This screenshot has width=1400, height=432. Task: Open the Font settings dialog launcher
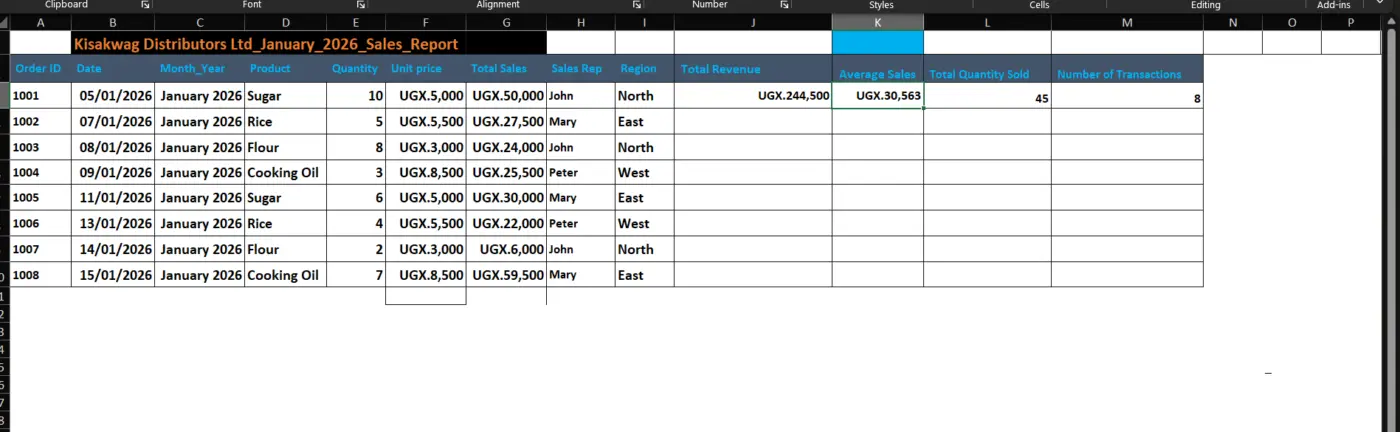[x=362, y=5]
